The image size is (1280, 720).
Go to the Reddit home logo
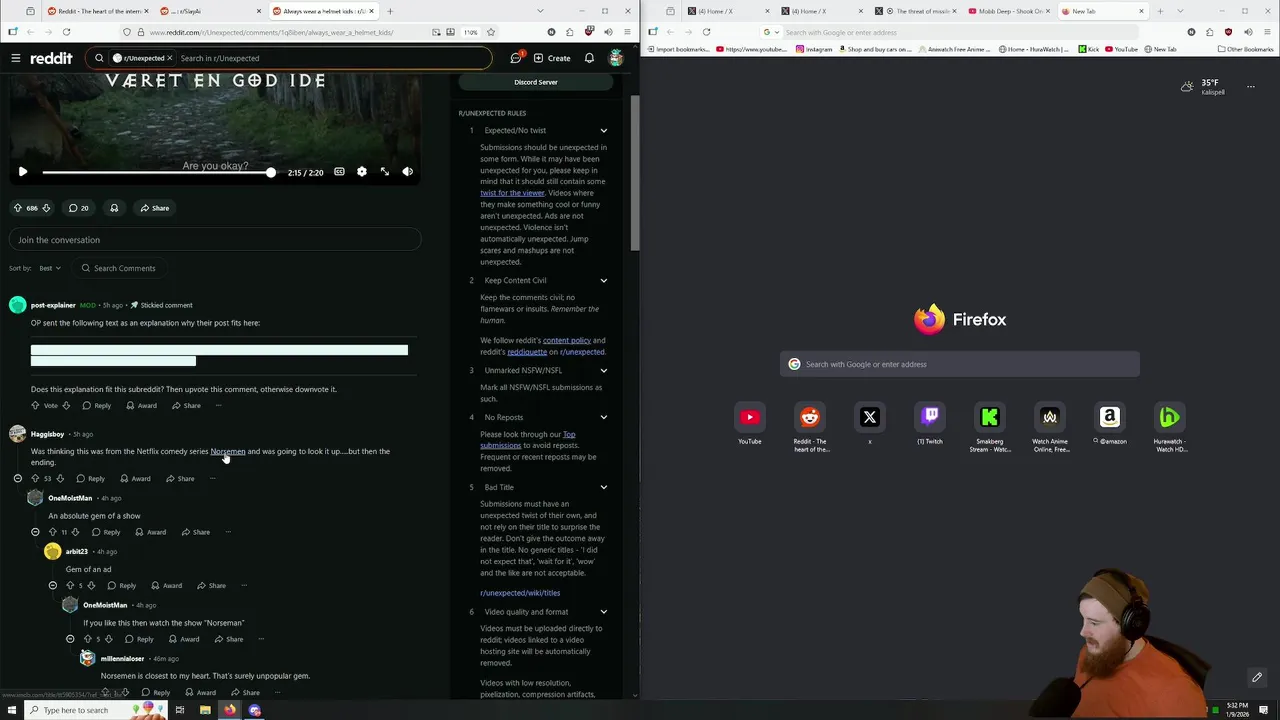point(51,58)
